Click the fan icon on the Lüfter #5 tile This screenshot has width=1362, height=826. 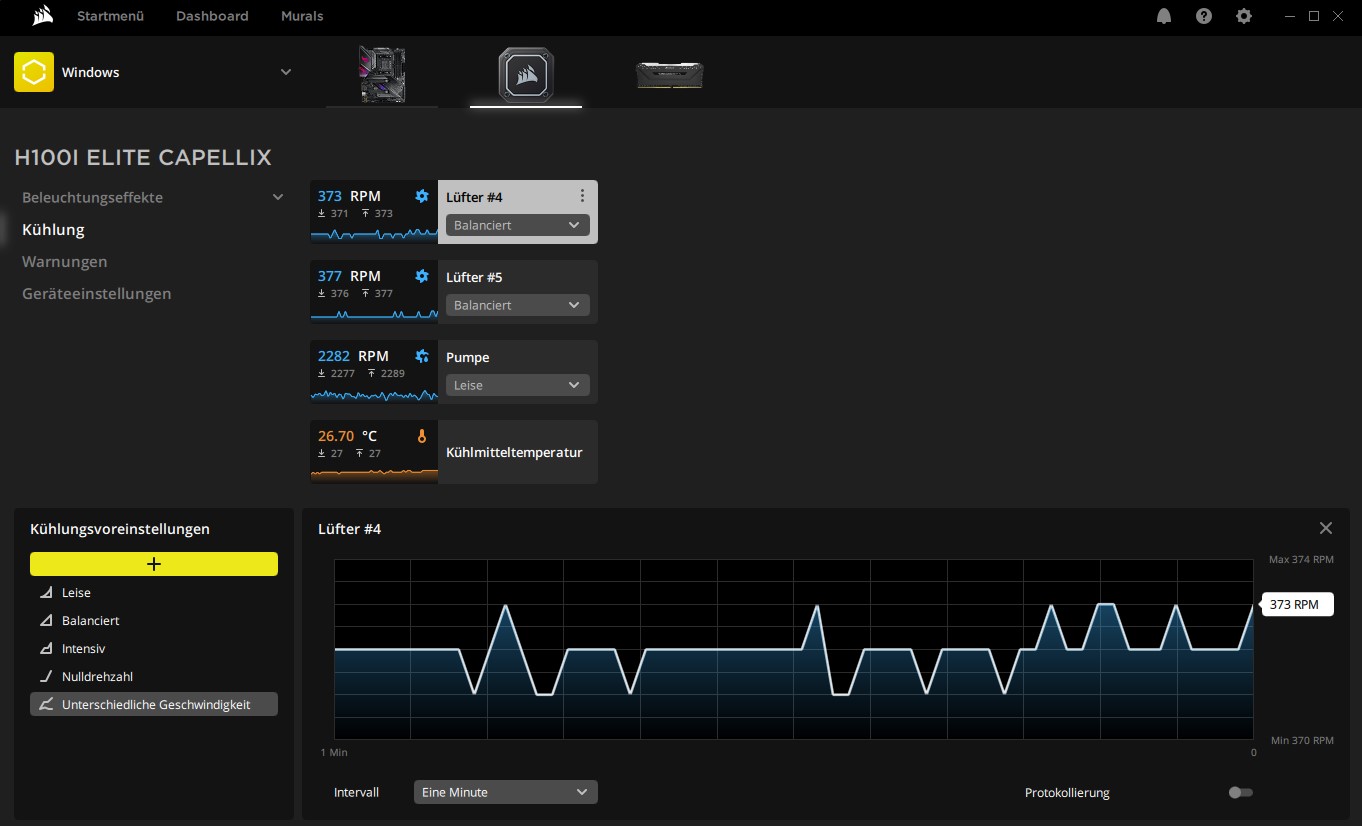click(x=421, y=276)
